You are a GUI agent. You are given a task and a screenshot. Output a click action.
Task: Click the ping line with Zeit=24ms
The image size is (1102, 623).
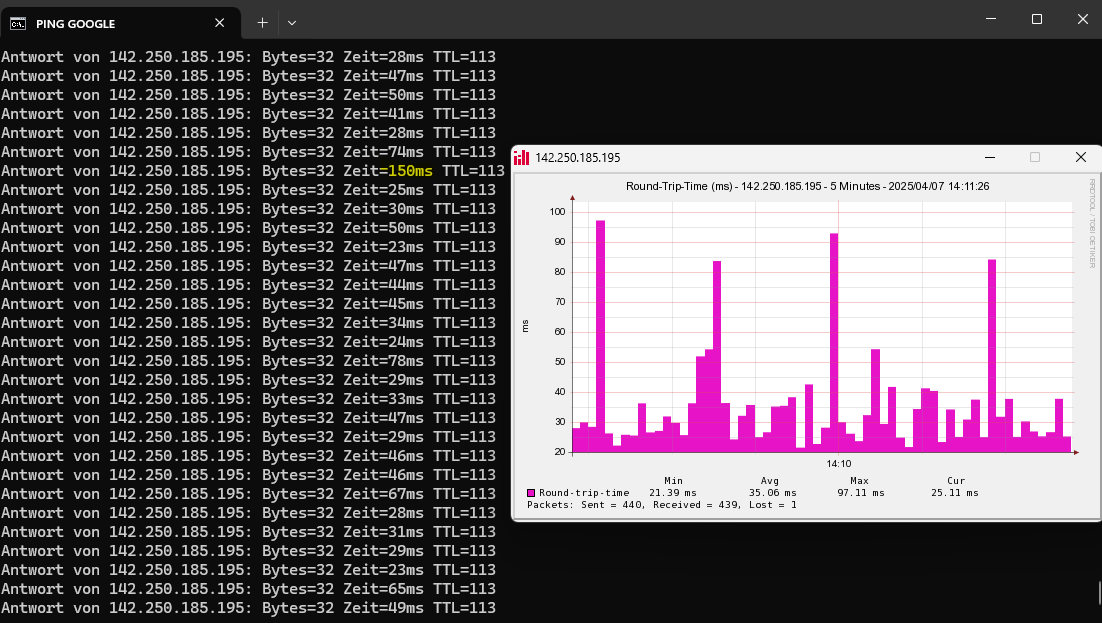pos(248,342)
